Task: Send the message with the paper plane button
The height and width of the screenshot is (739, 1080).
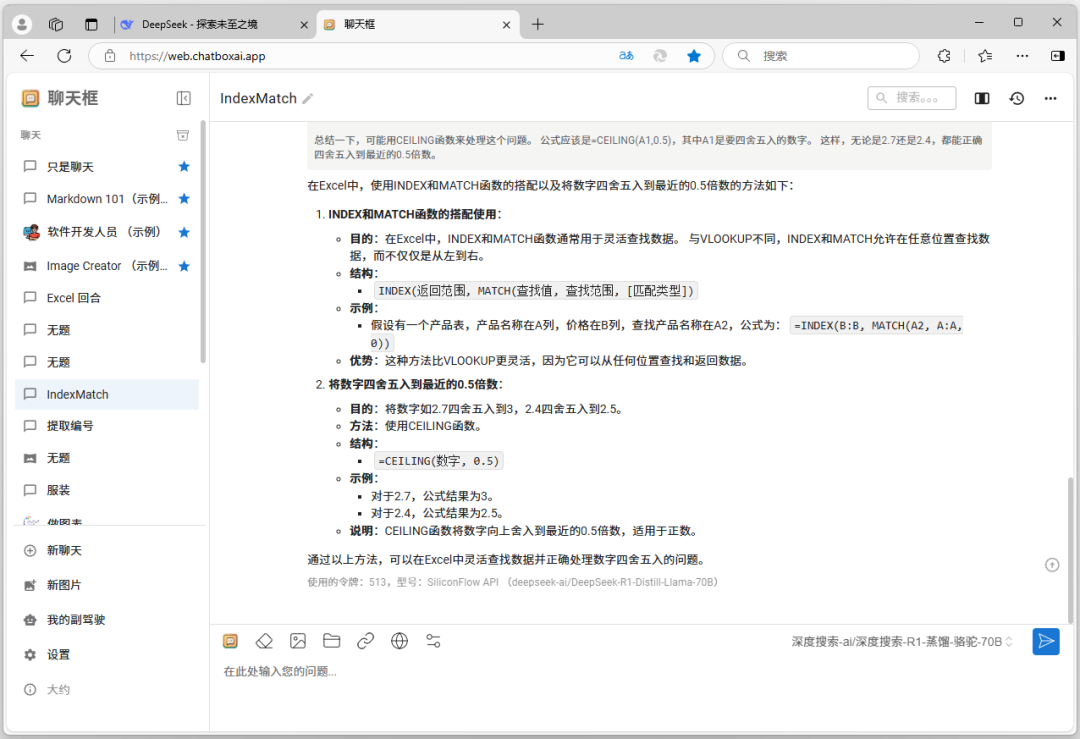Action: 1046,641
